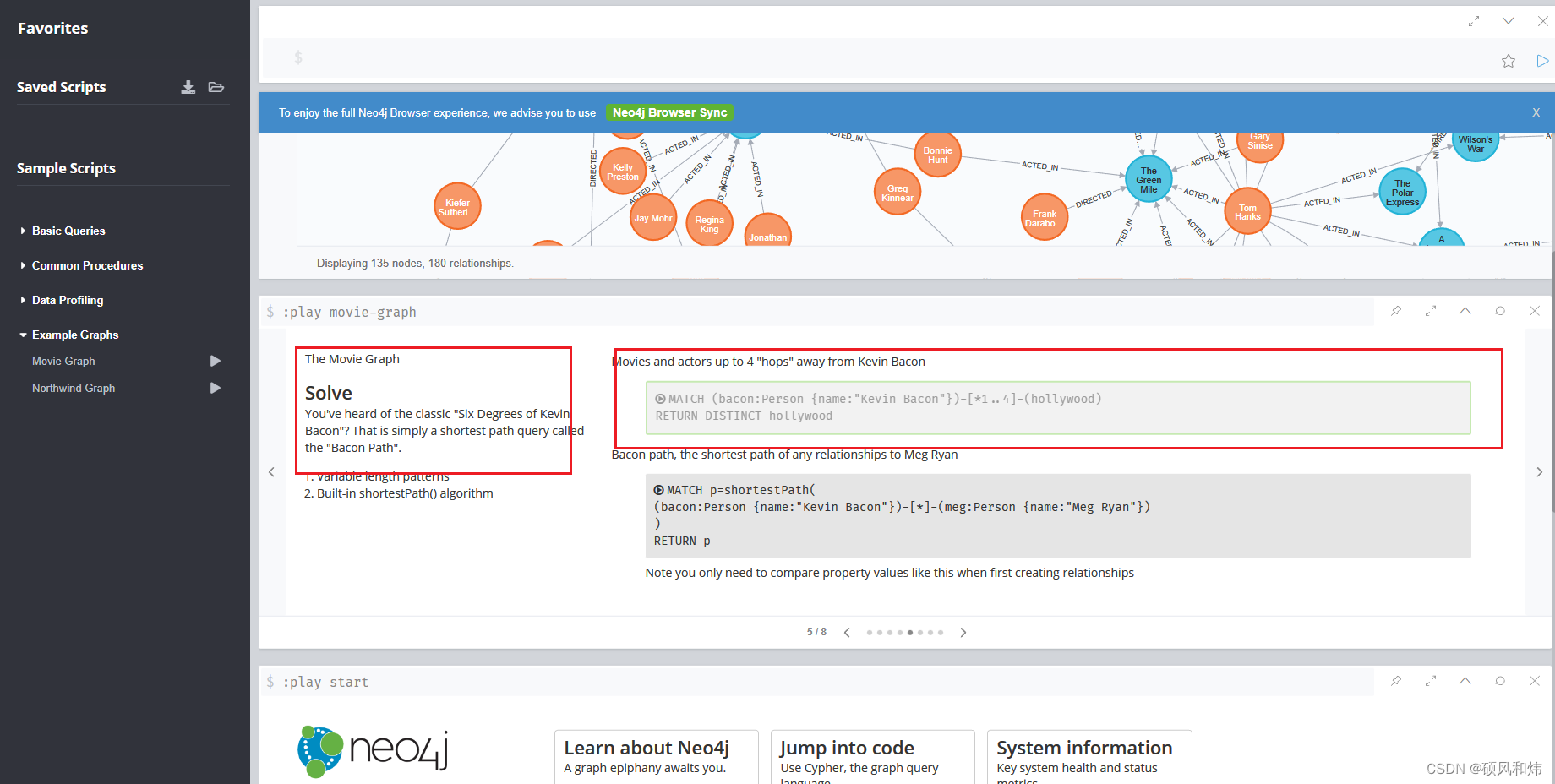Go to previous slide using left carousel arrow
Image resolution: width=1555 pixels, height=784 pixels.
coord(271,472)
